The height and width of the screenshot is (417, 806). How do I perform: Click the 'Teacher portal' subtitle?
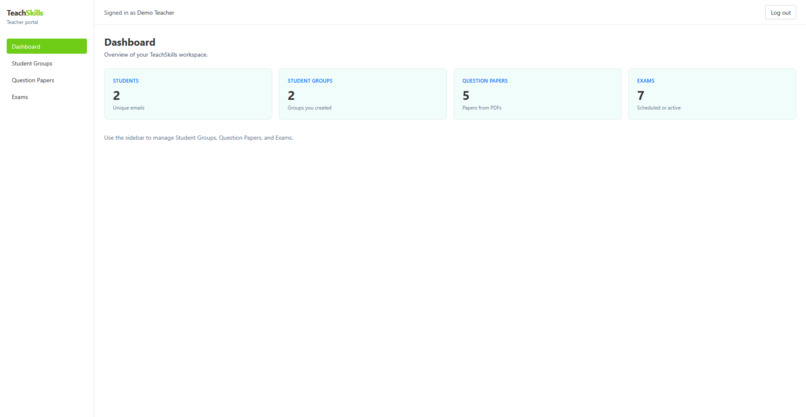tap(22, 23)
